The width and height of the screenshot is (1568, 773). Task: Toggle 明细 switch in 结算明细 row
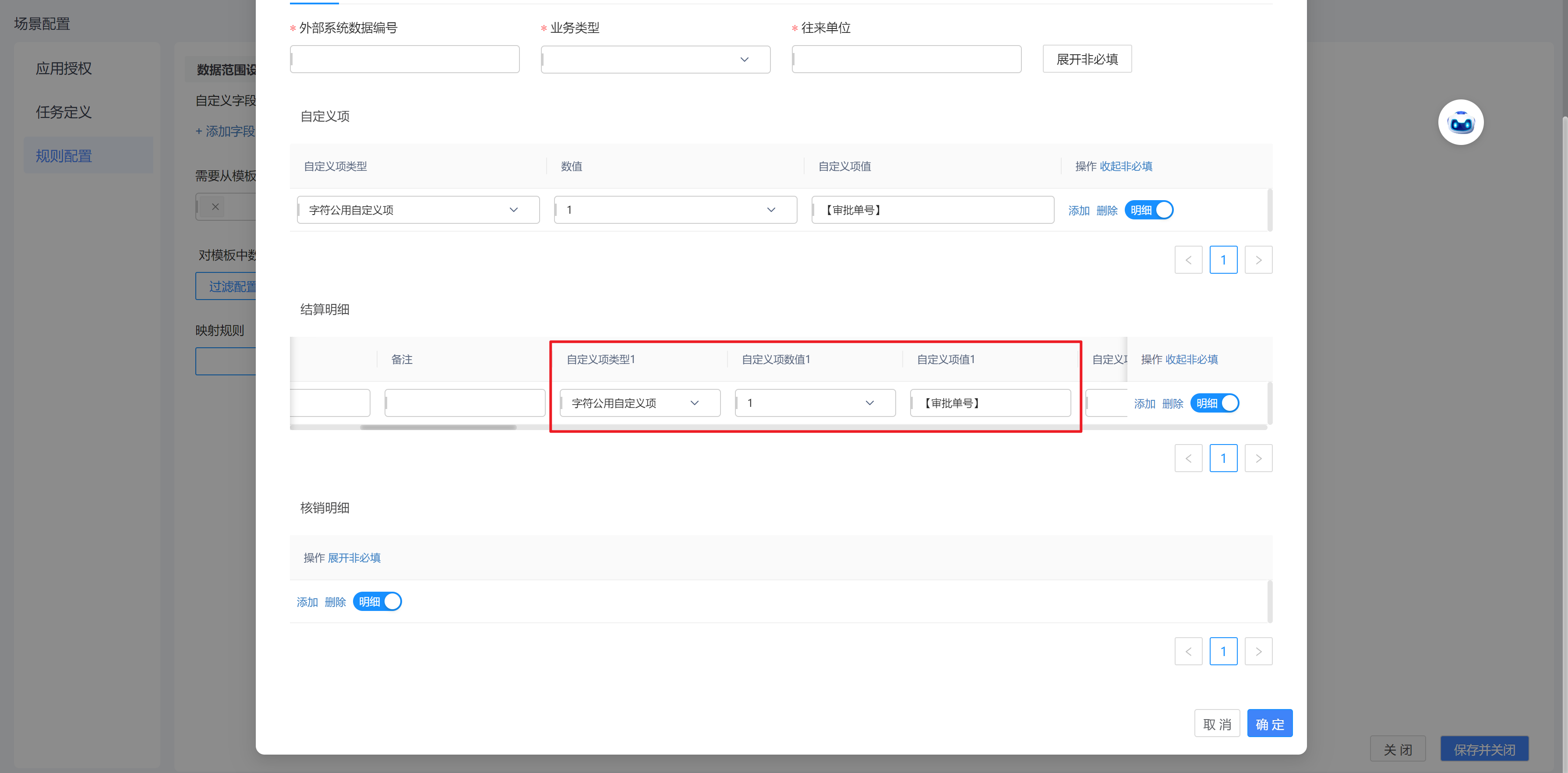[x=1215, y=403]
